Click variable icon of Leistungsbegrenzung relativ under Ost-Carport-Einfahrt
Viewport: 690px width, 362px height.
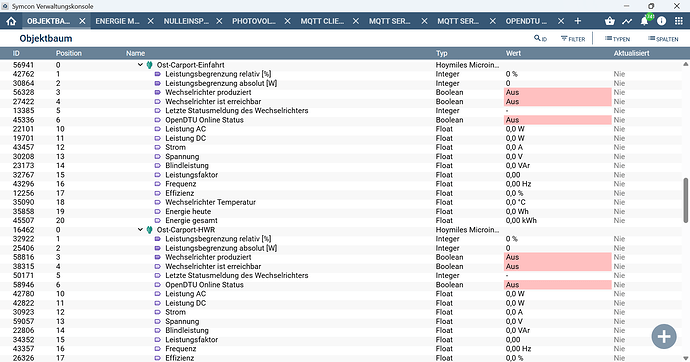158,74
